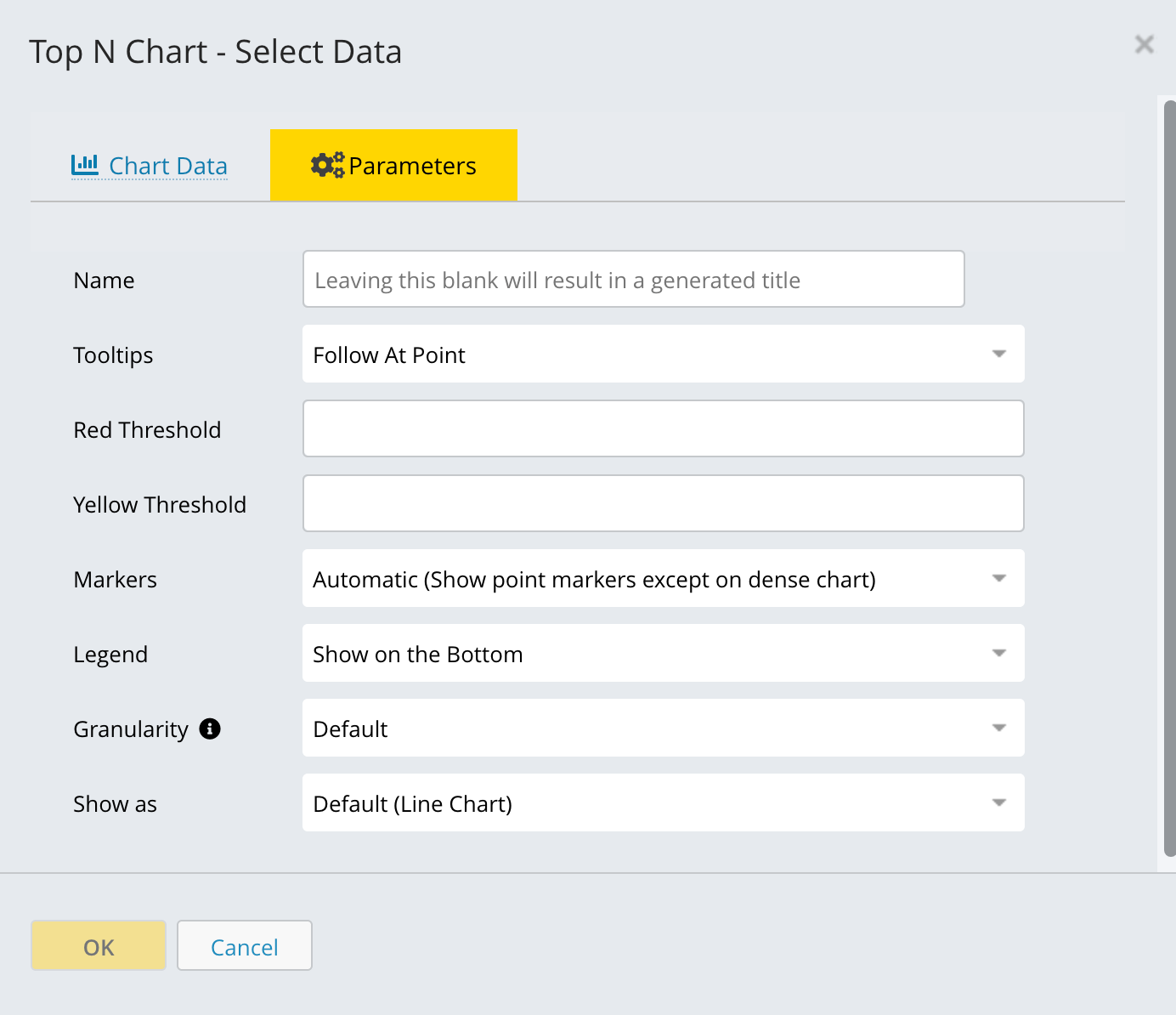The width and height of the screenshot is (1176, 1015).
Task: Click the Granularity label text
Action: (x=131, y=729)
